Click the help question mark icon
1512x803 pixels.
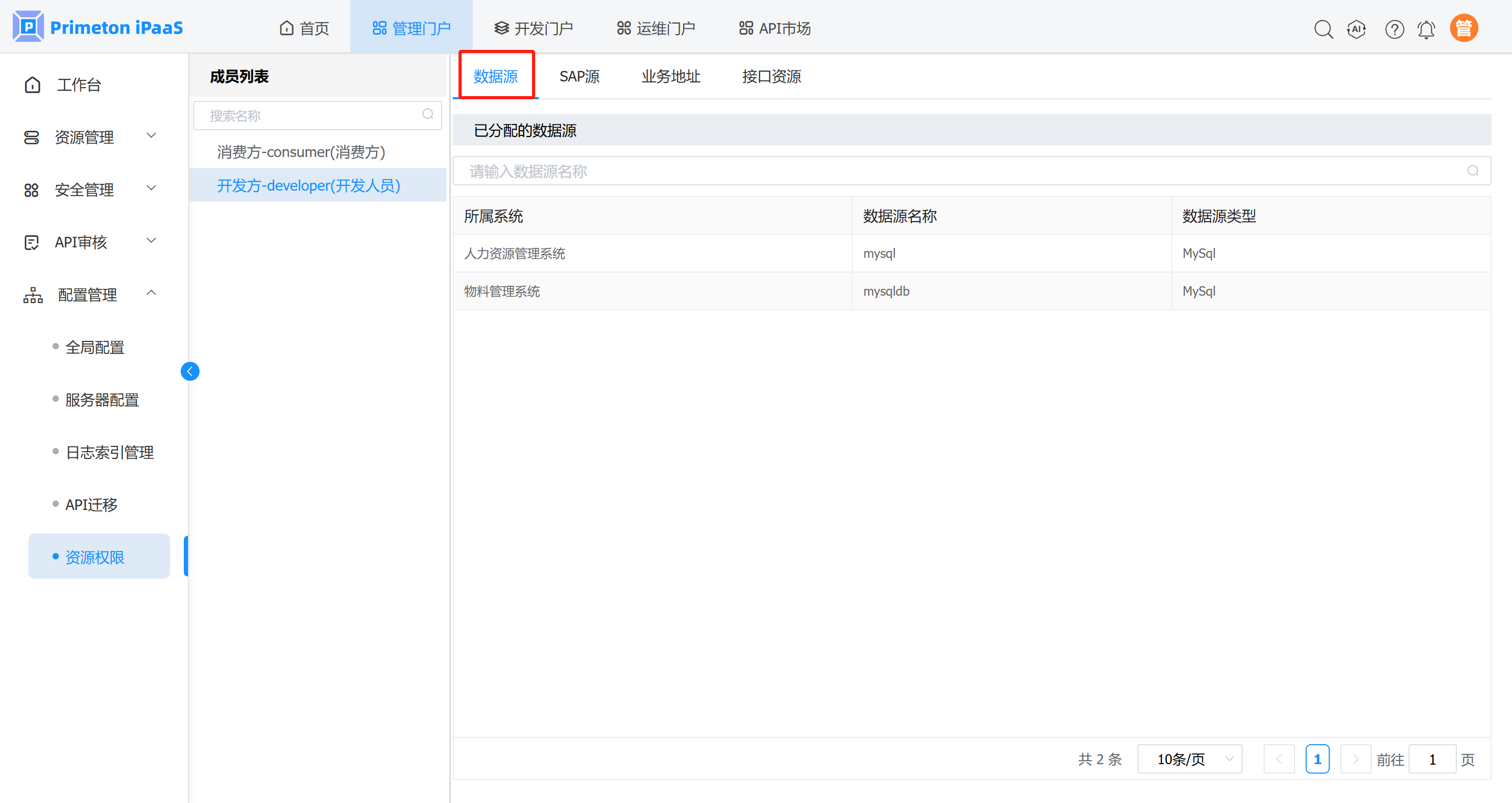click(x=1394, y=29)
